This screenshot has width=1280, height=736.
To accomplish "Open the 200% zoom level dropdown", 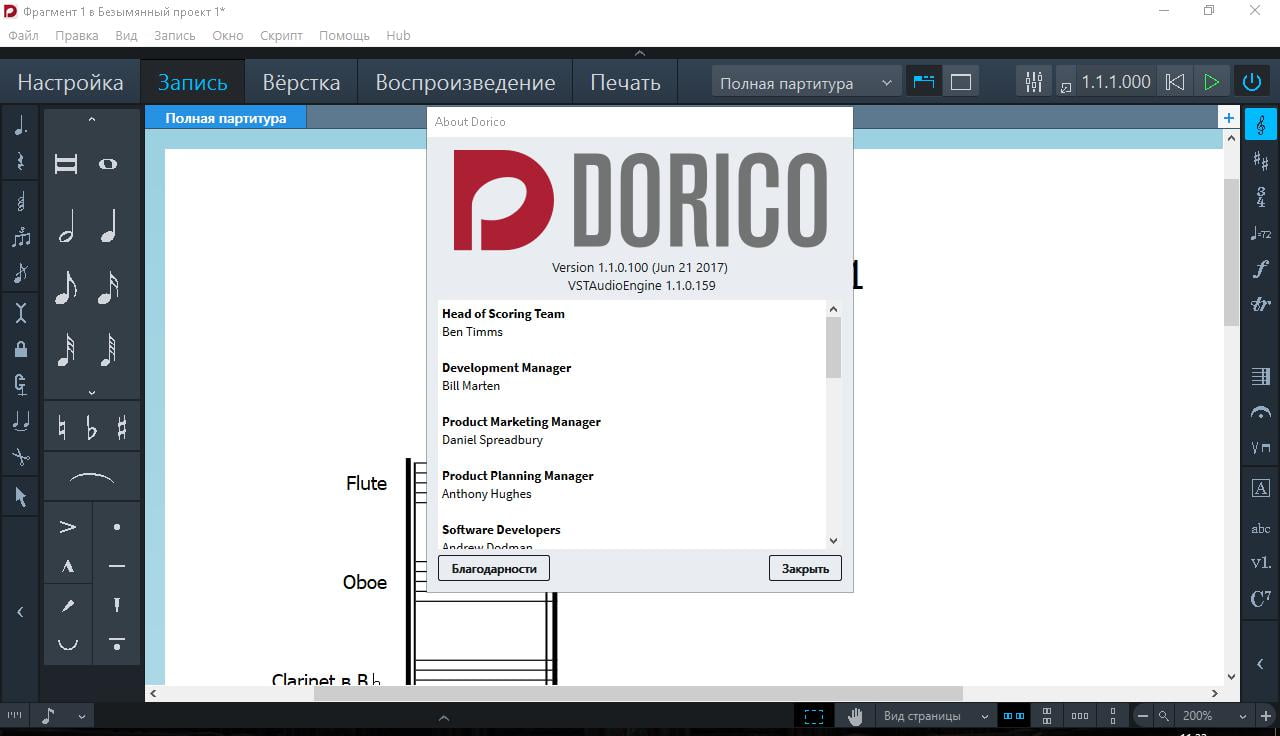I will [1214, 716].
